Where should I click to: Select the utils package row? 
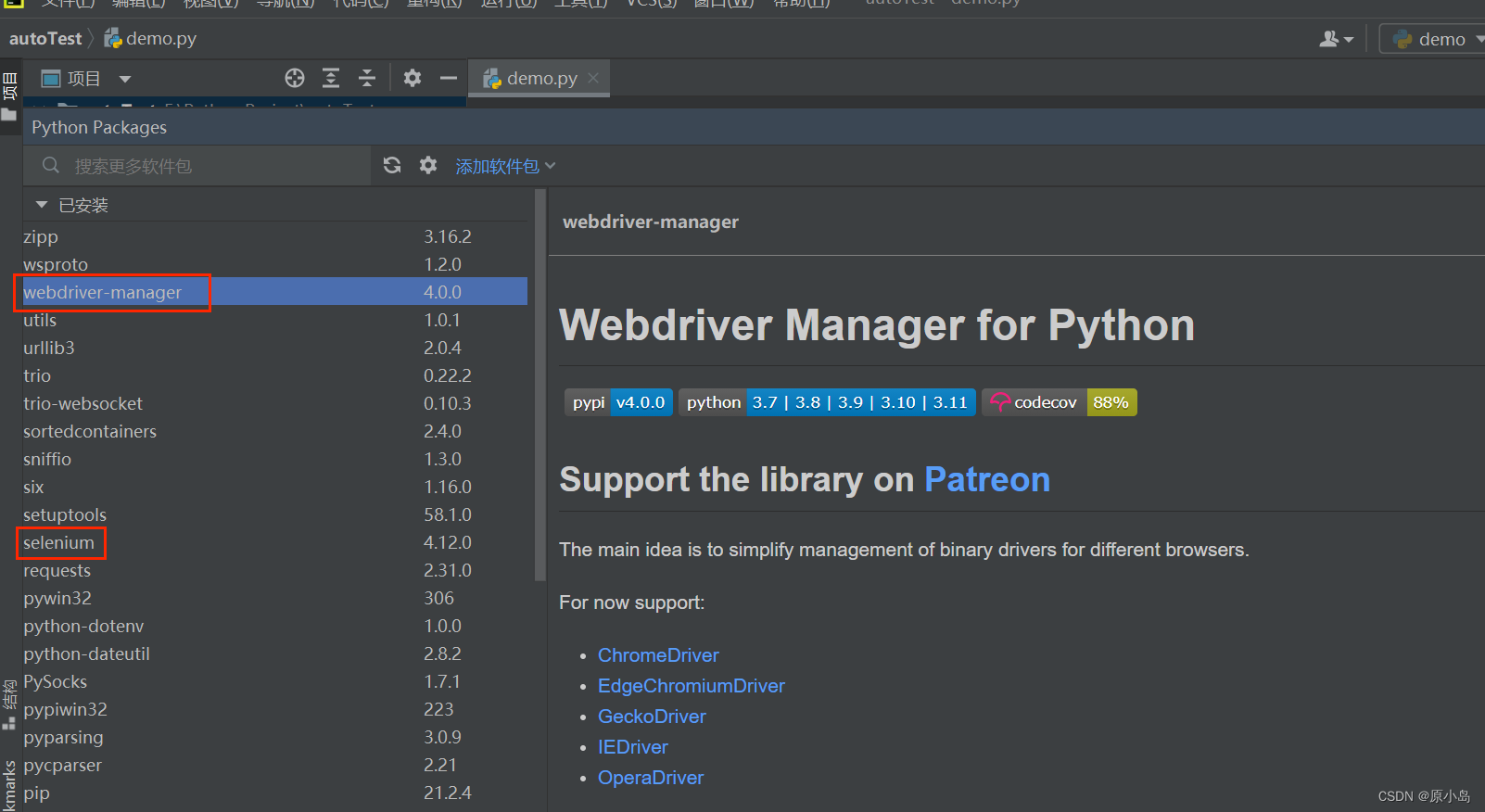point(275,320)
